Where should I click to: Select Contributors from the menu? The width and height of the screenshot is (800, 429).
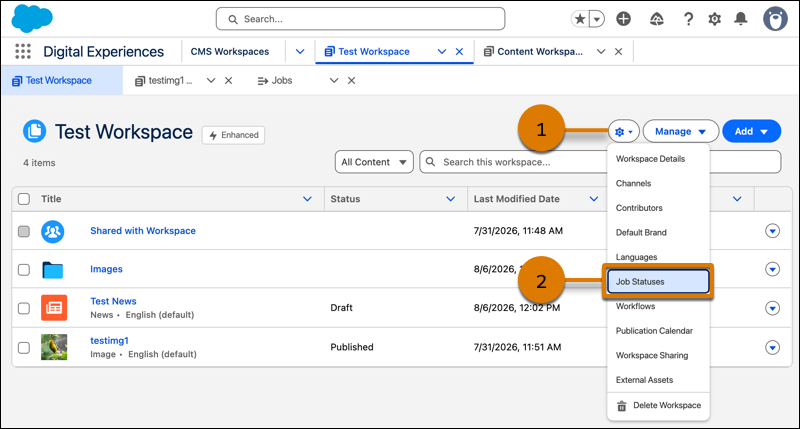(658, 208)
